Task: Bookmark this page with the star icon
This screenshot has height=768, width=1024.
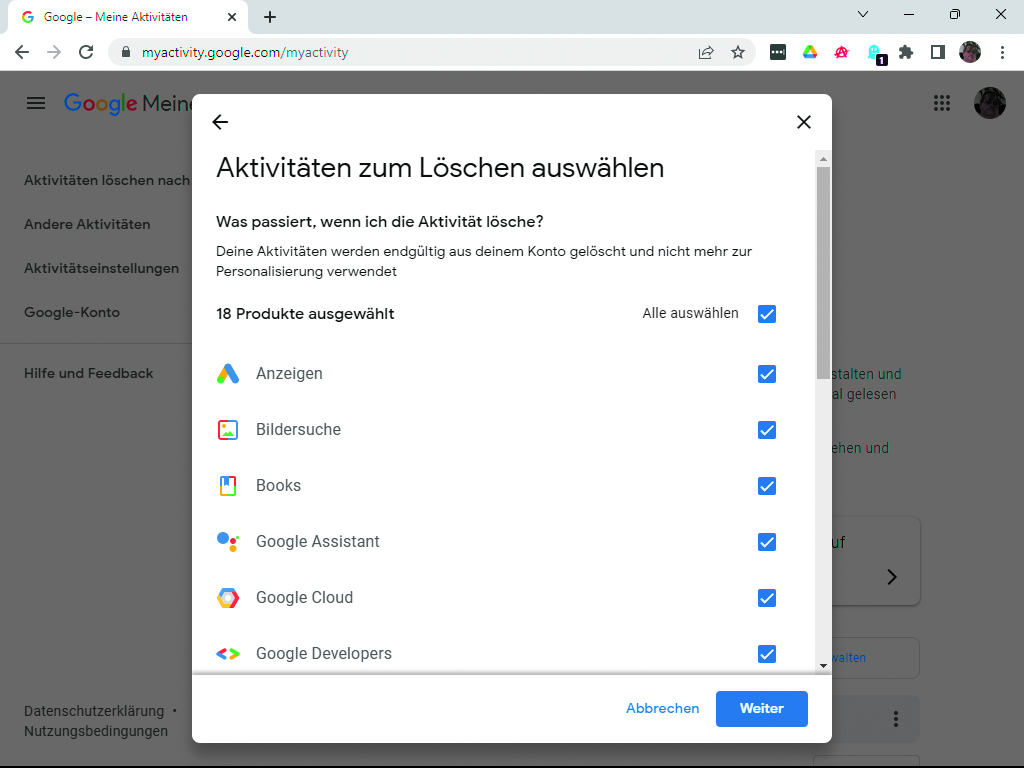Action: (738, 52)
